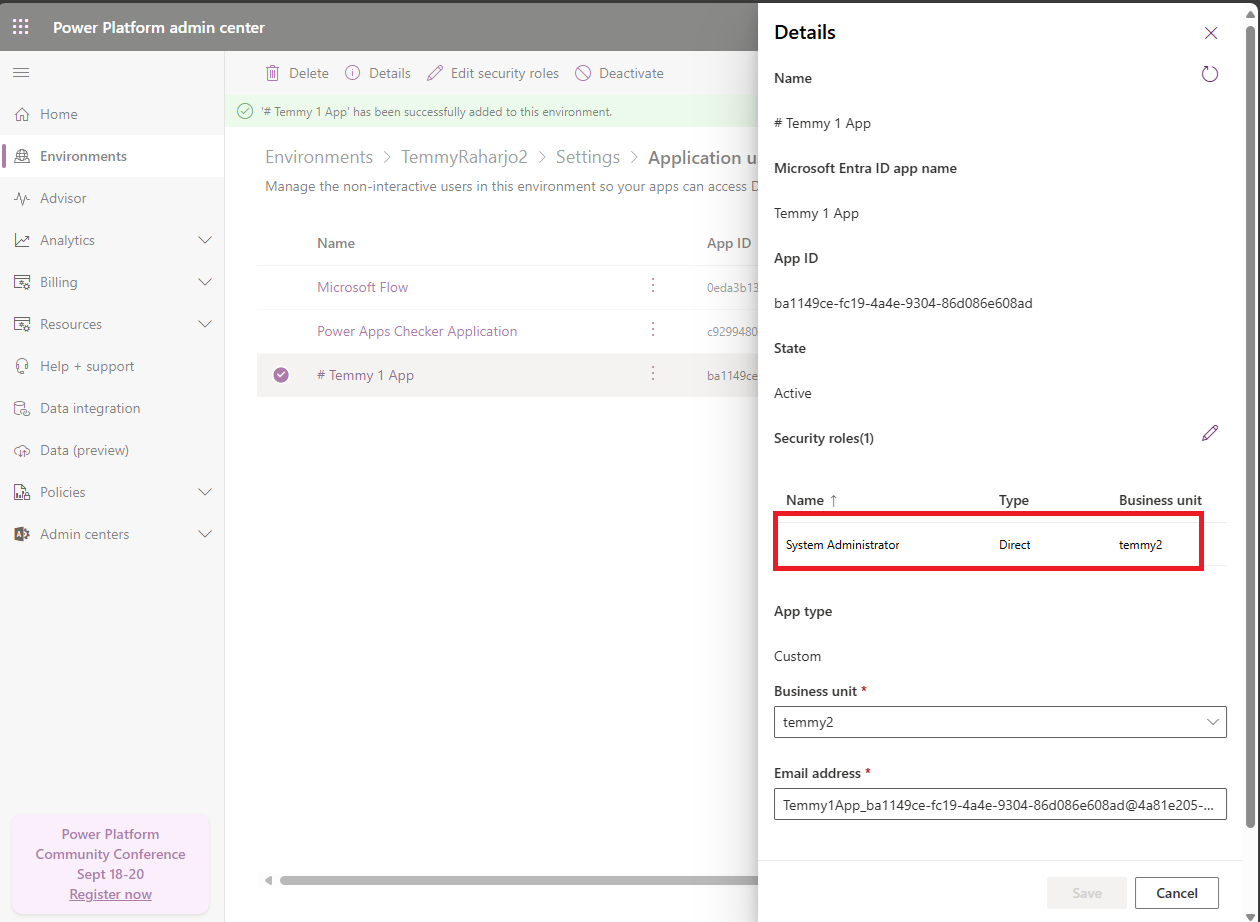Click the Type column header in roles
1260x922 pixels.
click(x=1014, y=500)
